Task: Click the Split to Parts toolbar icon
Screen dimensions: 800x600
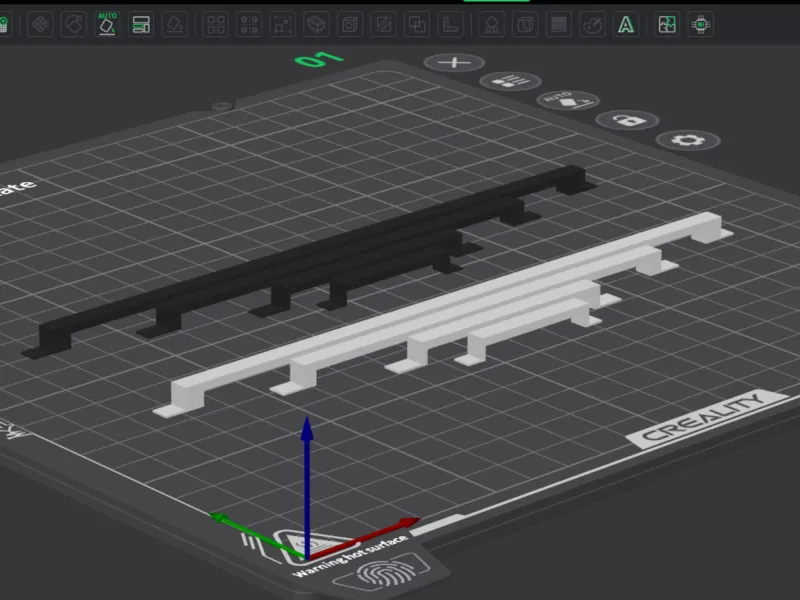Action: (x=249, y=24)
